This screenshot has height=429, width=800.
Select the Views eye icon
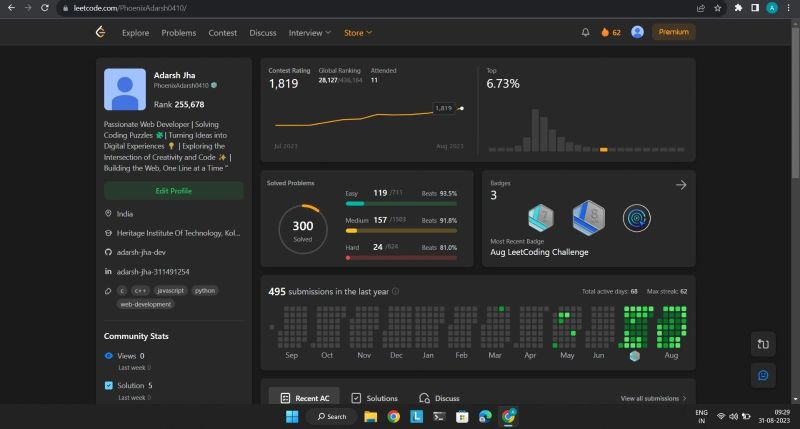pyautogui.click(x=109, y=356)
